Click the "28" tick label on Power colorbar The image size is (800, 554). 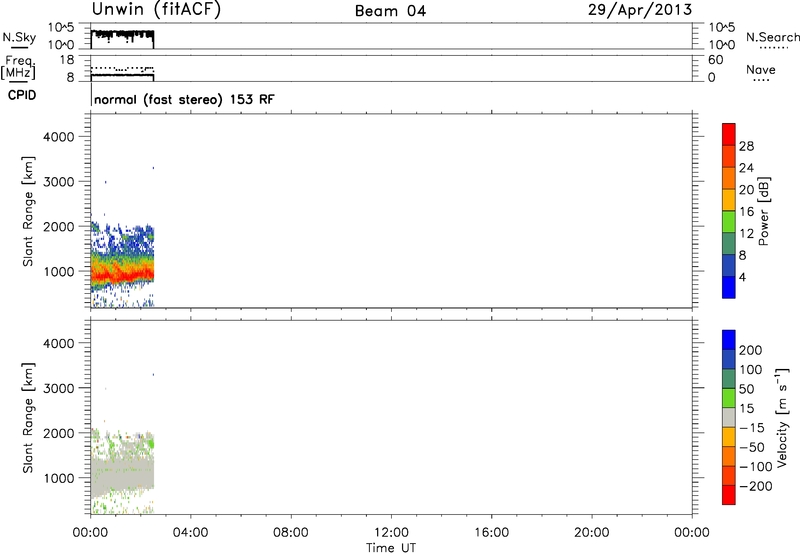click(x=746, y=146)
